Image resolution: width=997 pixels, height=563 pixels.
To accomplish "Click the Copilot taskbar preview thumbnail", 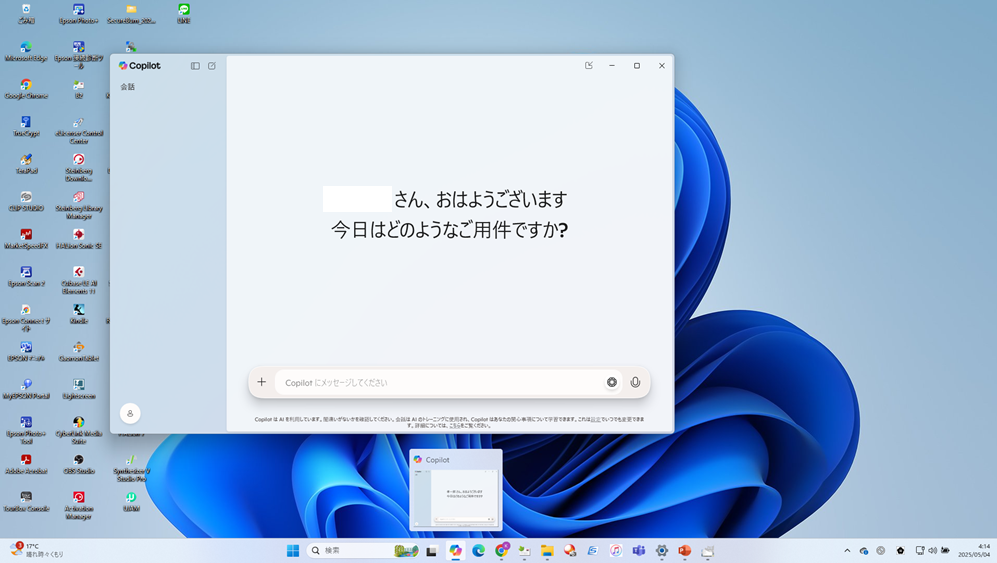I will tap(455, 490).
